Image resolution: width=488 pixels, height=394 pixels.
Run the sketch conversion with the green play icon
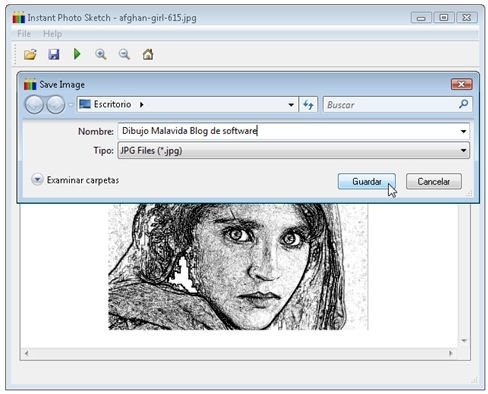click(x=77, y=54)
